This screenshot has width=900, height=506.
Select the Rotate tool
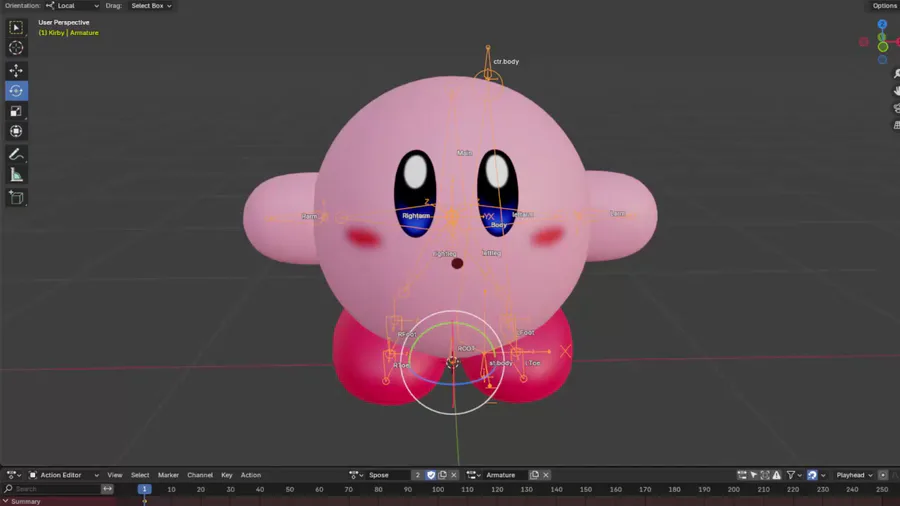coord(16,91)
